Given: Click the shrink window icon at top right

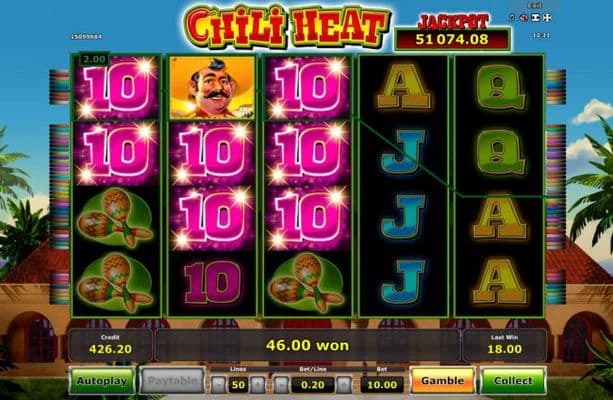Looking at the screenshot, I should click(536, 18).
